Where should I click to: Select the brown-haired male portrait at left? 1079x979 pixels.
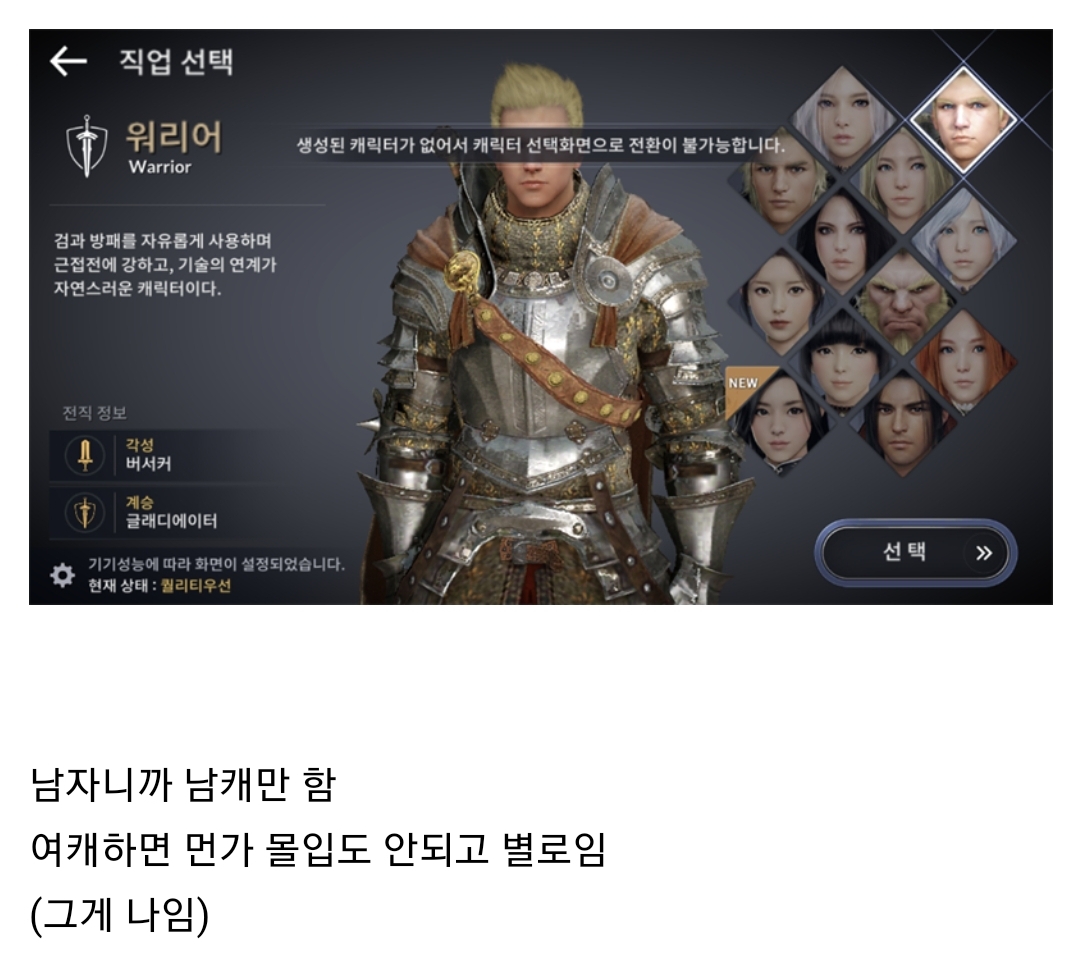pyautogui.click(x=781, y=181)
